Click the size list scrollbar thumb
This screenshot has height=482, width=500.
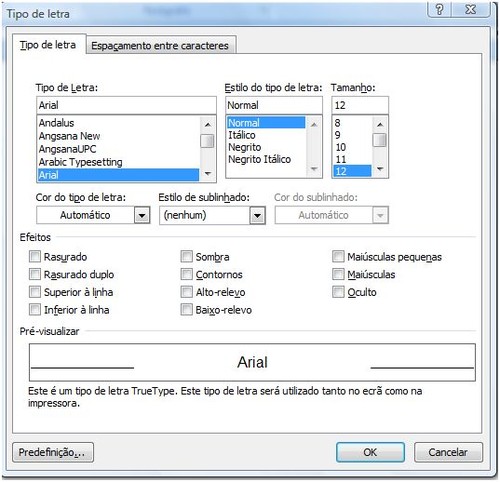point(380,140)
